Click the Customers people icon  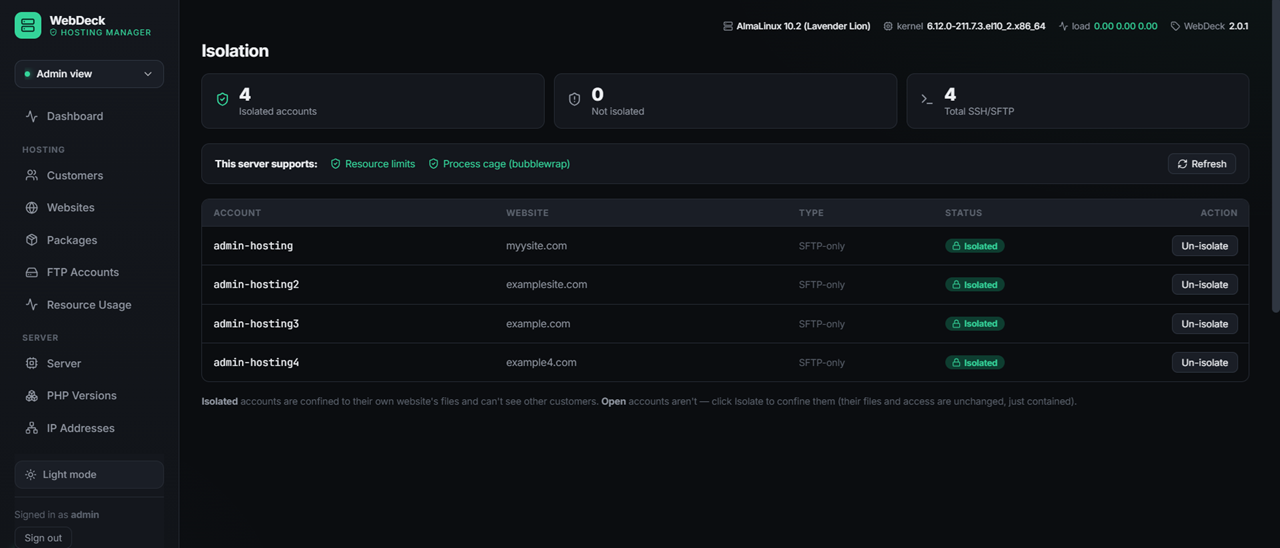32,175
